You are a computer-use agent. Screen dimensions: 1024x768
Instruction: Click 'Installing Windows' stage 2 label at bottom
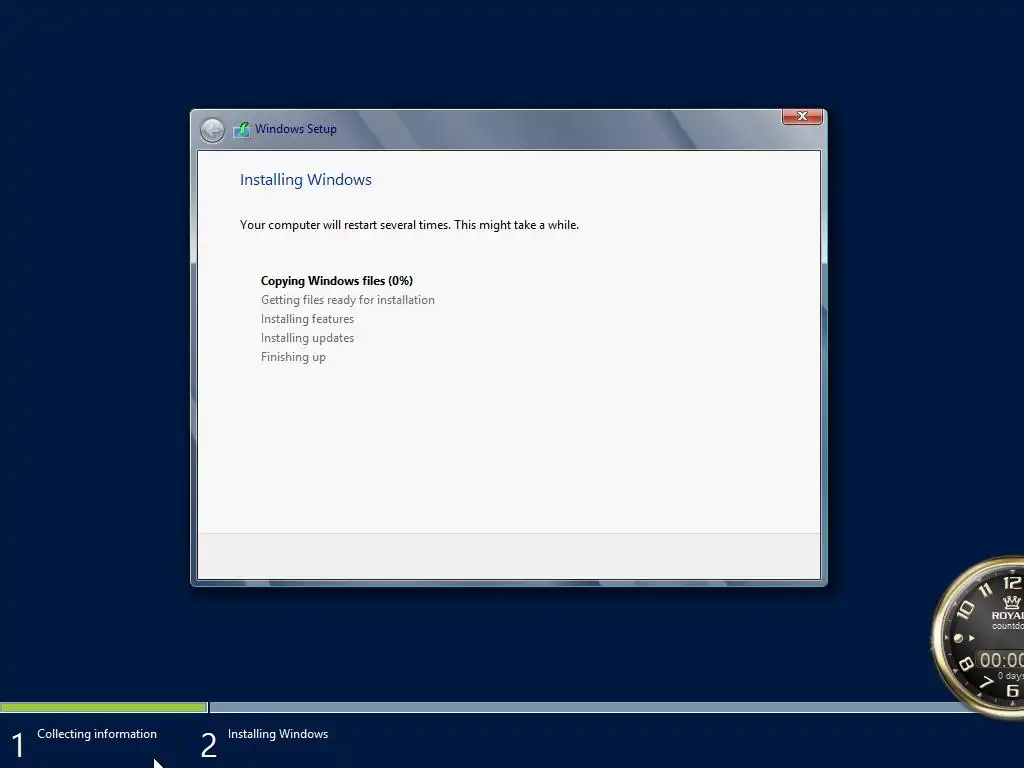pyautogui.click(x=278, y=734)
